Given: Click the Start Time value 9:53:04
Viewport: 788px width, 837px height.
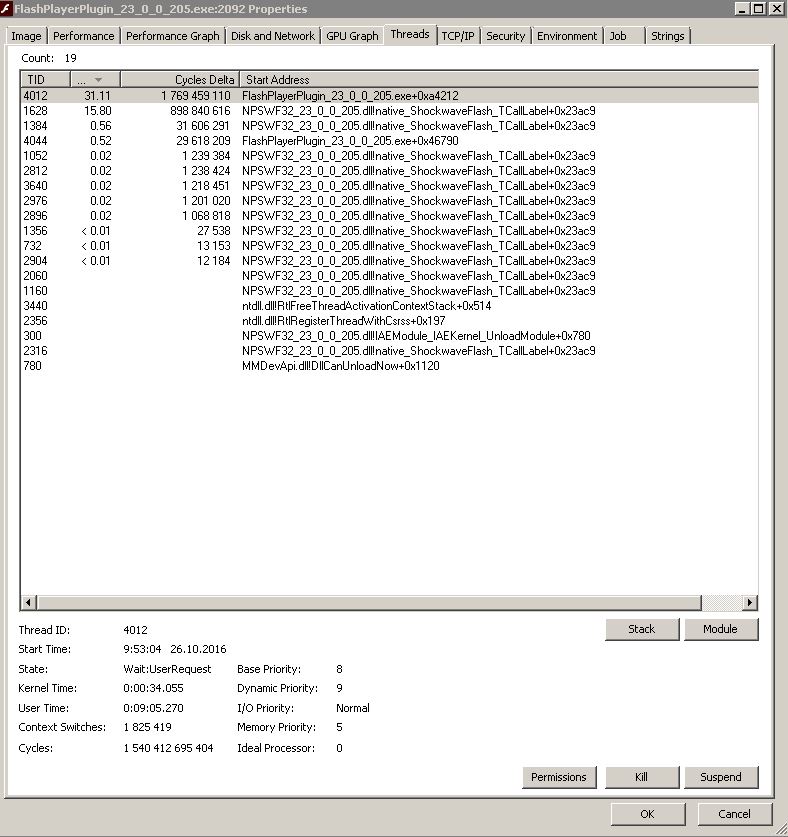Looking at the screenshot, I should pos(142,649).
